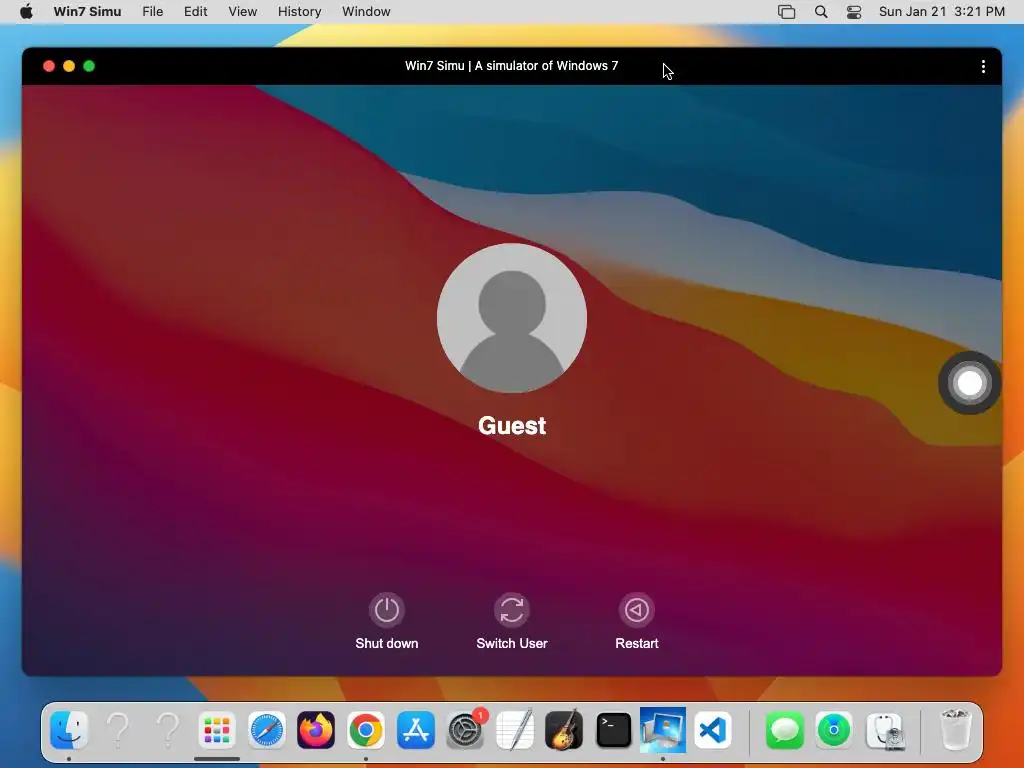Open Disk Utility from the Dock

click(x=885, y=729)
